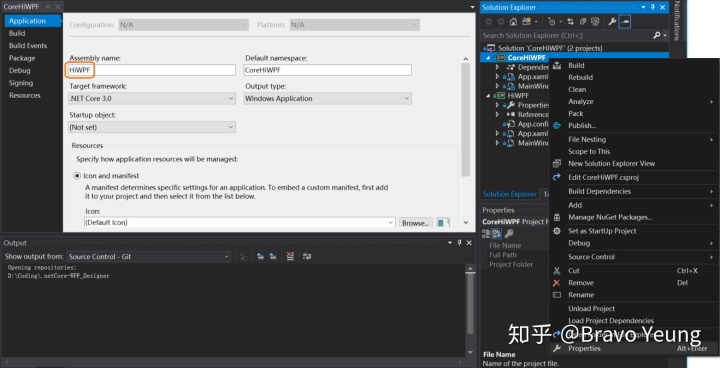Pin the Output panel

[x=460, y=243]
